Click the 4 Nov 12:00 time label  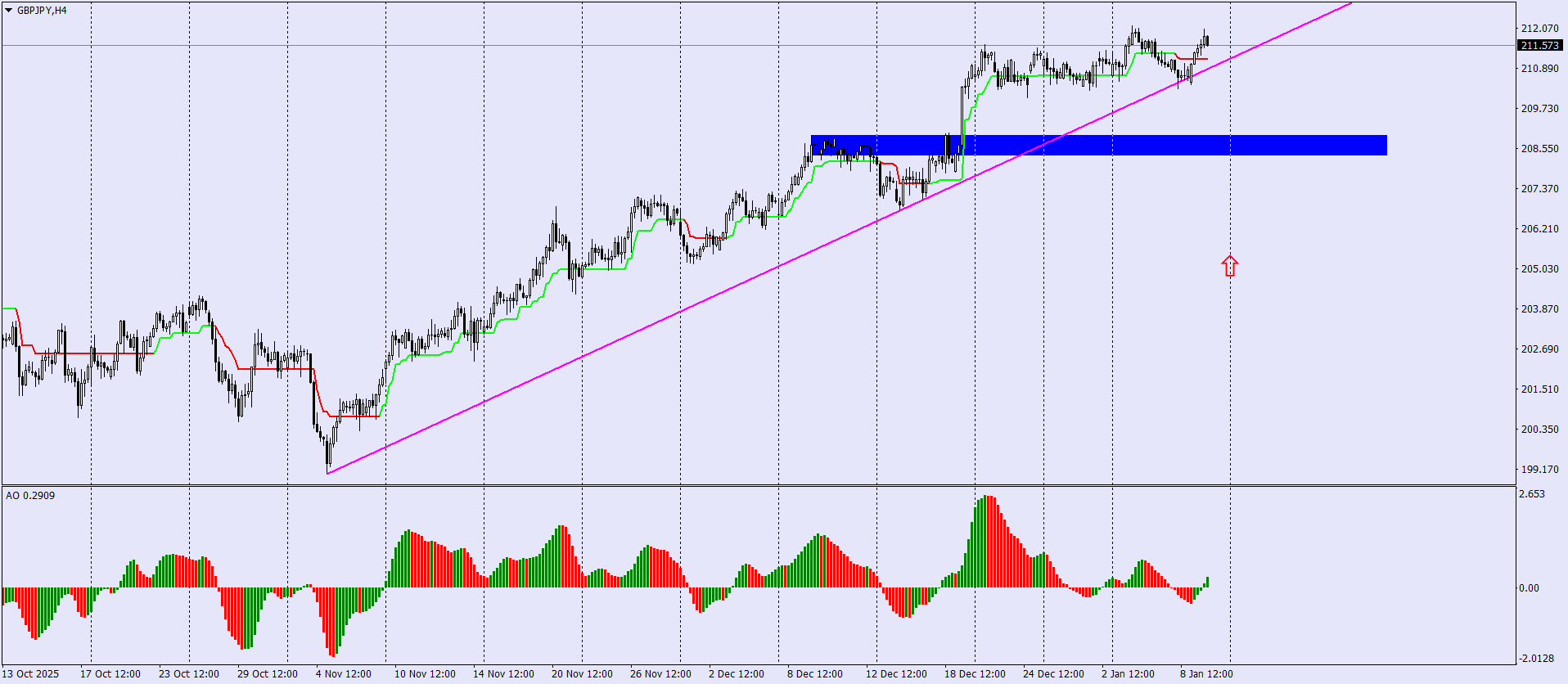[x=344, y=674]
